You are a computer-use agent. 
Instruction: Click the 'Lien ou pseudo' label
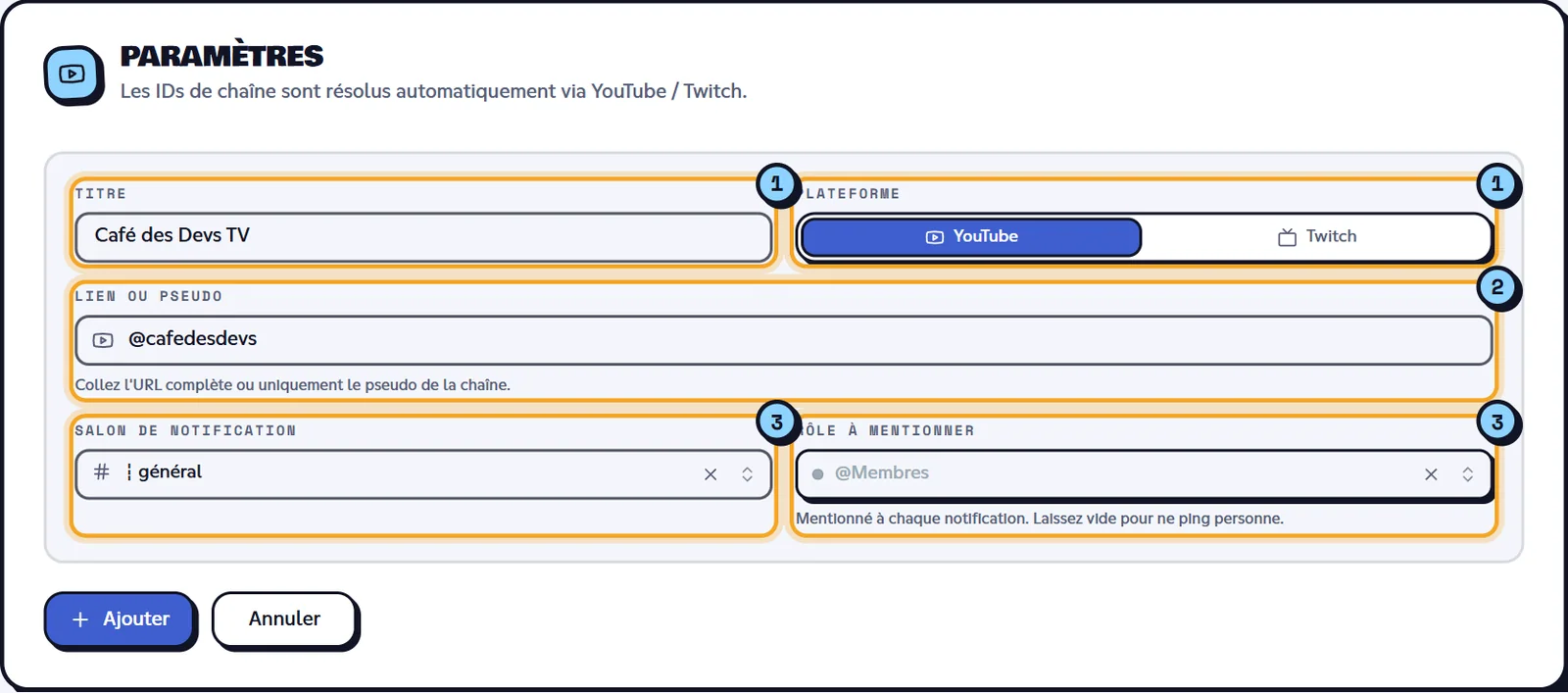(149, 297)
